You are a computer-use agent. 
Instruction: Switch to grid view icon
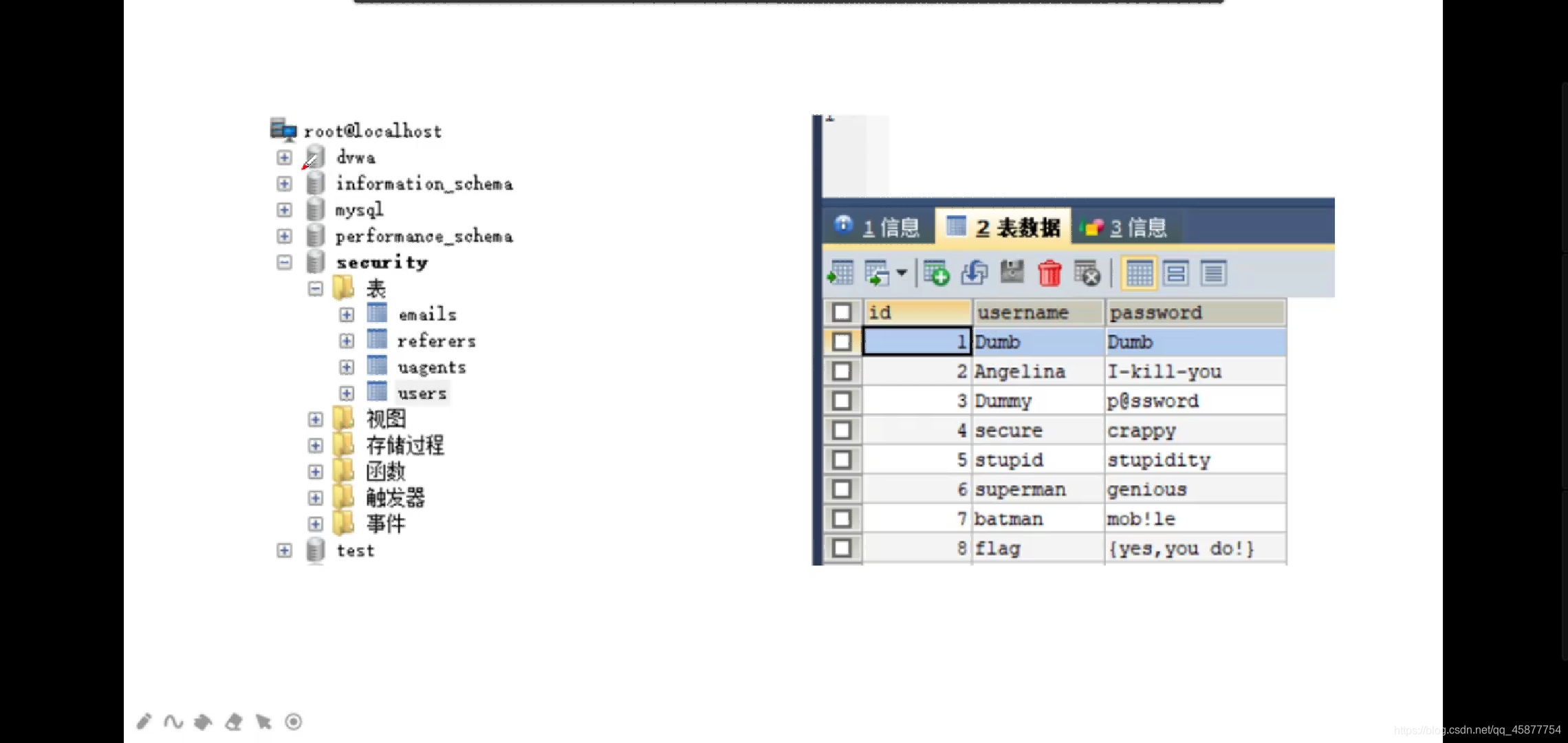[1139, 273]
